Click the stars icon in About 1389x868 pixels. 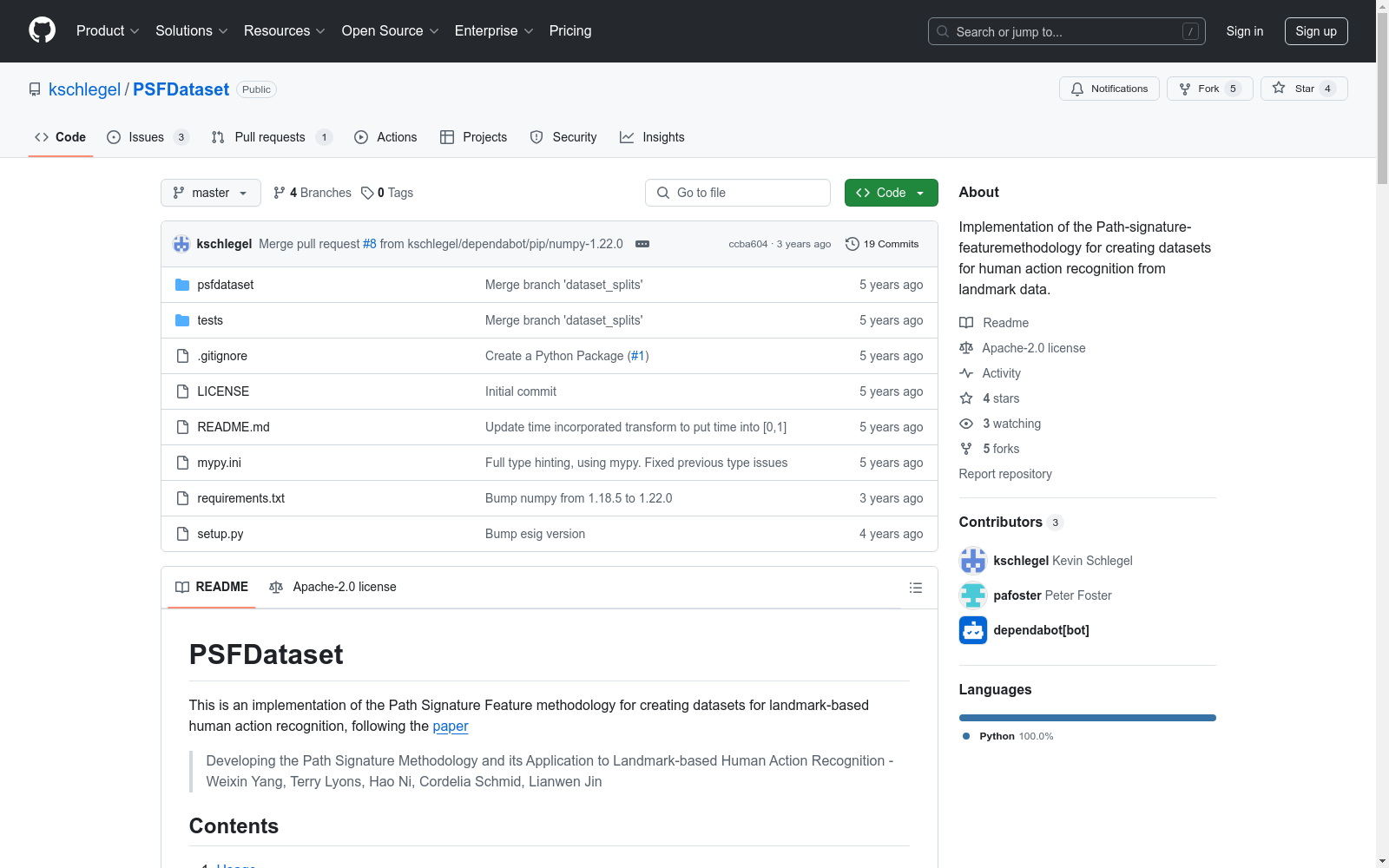[966, 398]
